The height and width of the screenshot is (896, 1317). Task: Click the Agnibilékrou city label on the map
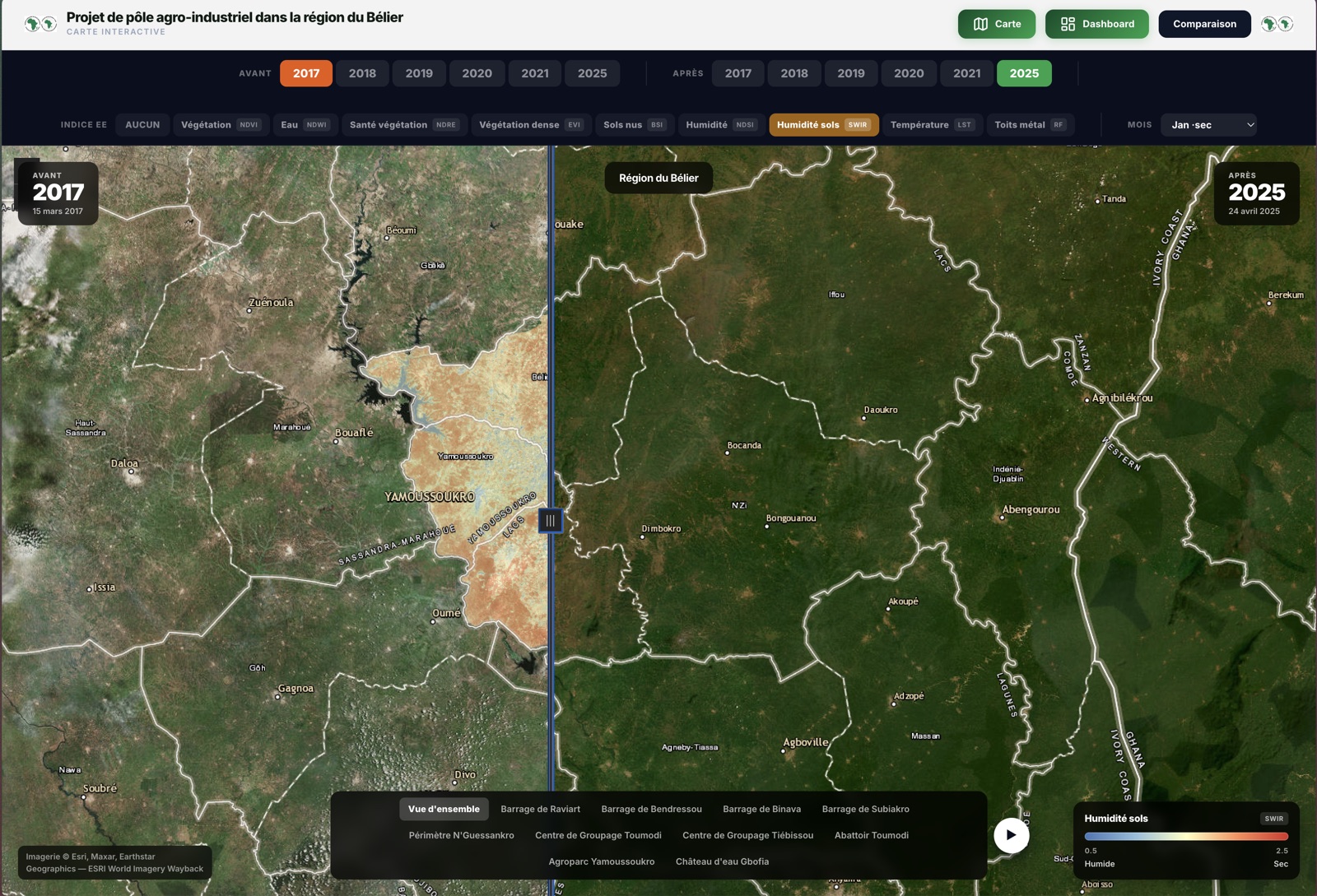tap(1122, 398)
